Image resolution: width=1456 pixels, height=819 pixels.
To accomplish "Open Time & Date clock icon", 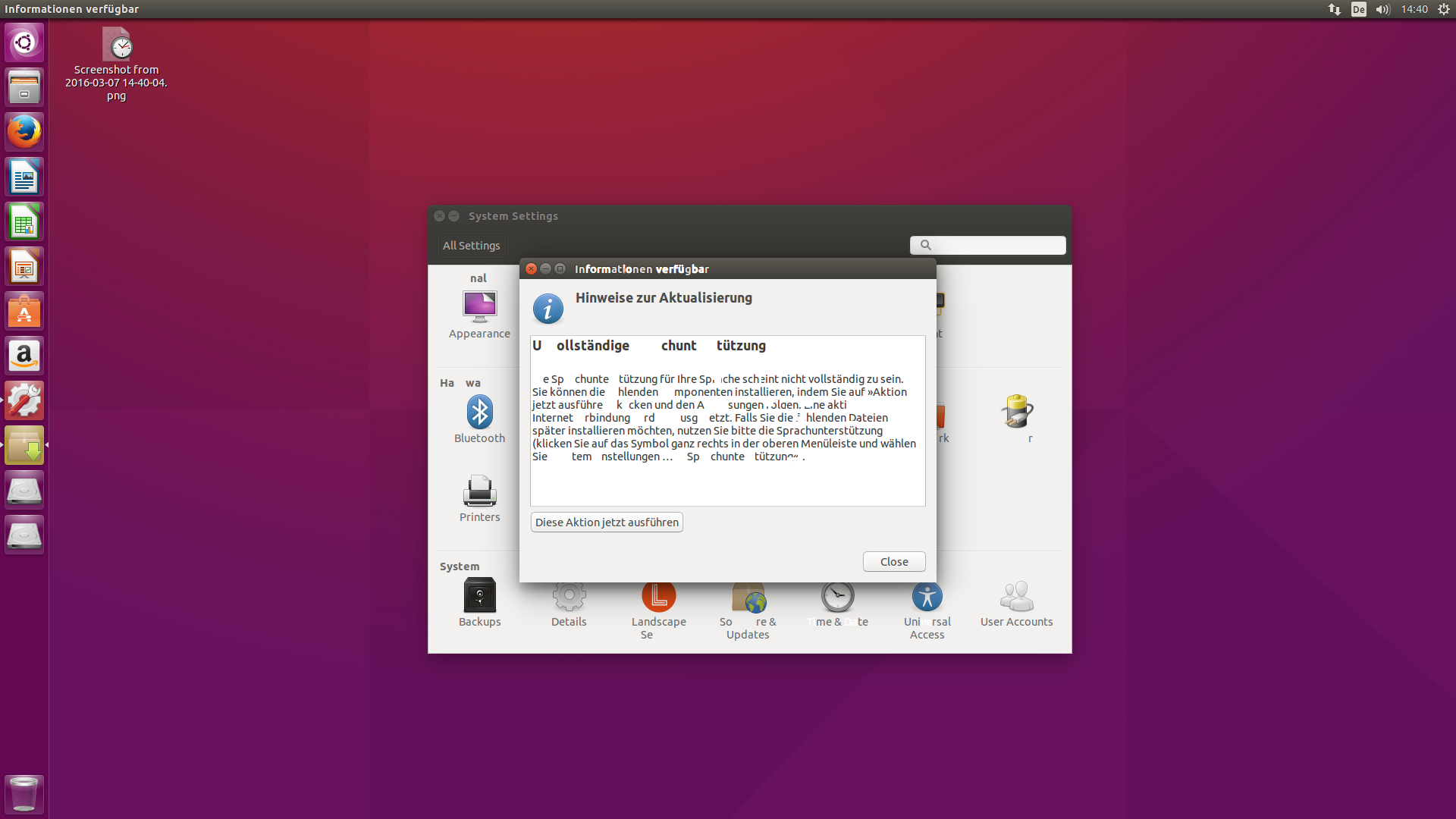I will [x=837, y=599].
